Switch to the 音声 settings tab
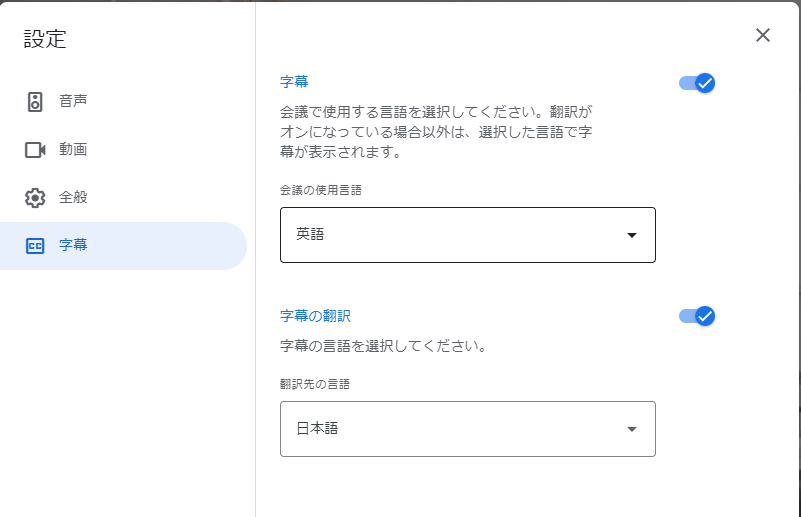 pyautogui.click(x=123, y=102)
